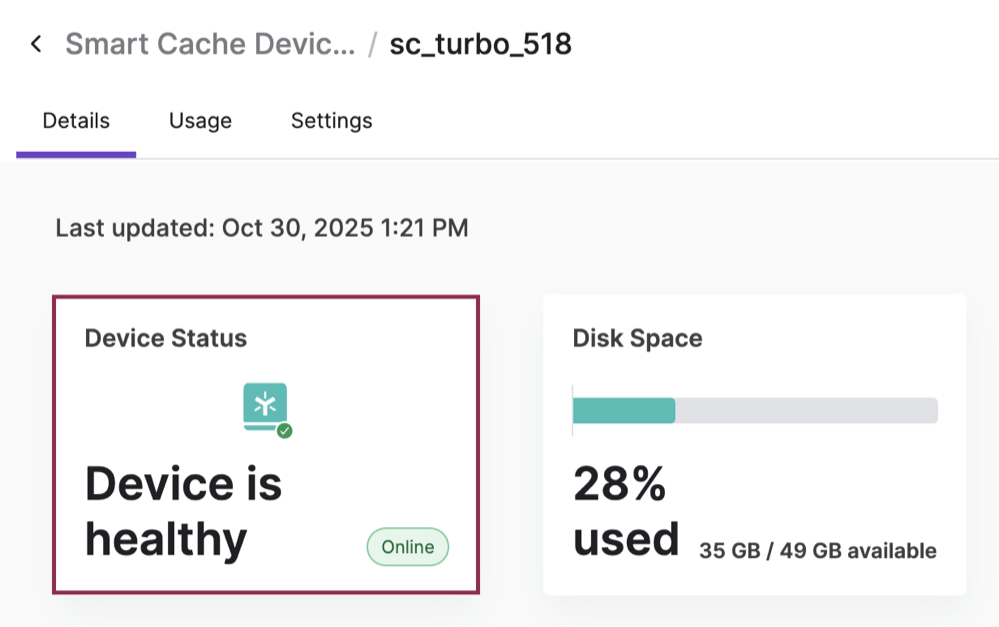999x627 pixels.
Task: Click the Disk Space card title
Action: pos(636,338)
